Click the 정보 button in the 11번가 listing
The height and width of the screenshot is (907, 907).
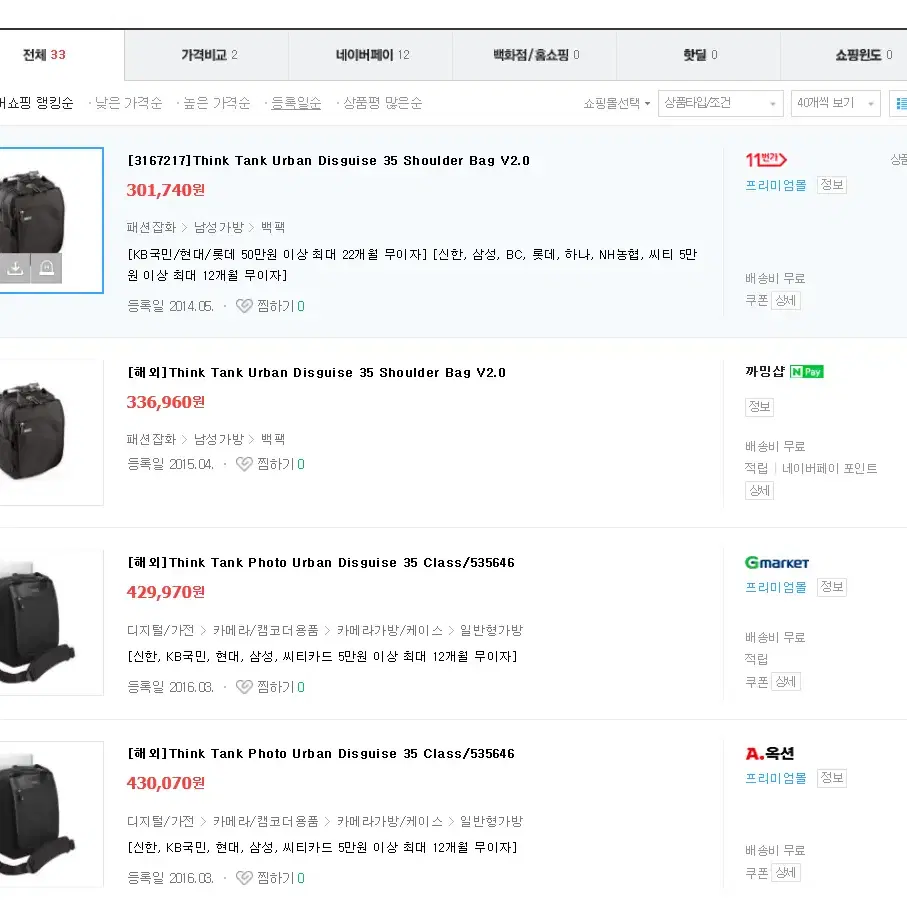(832, 185)
